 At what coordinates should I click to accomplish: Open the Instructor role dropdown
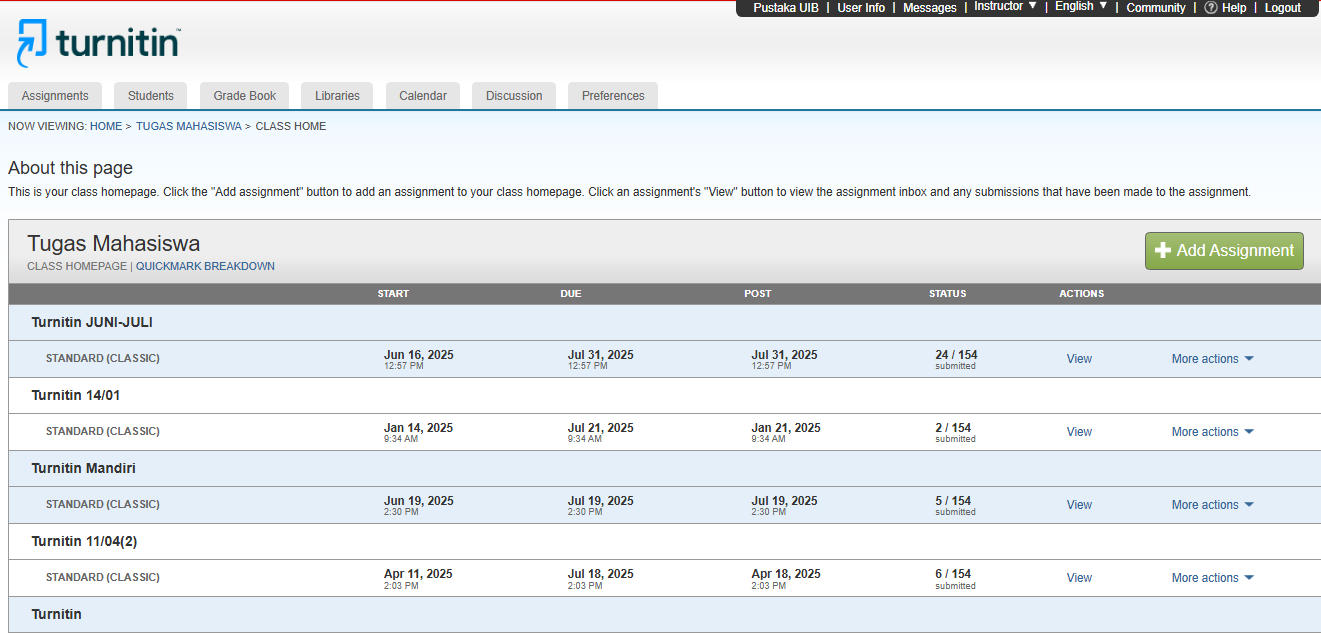click(1005, 7)
